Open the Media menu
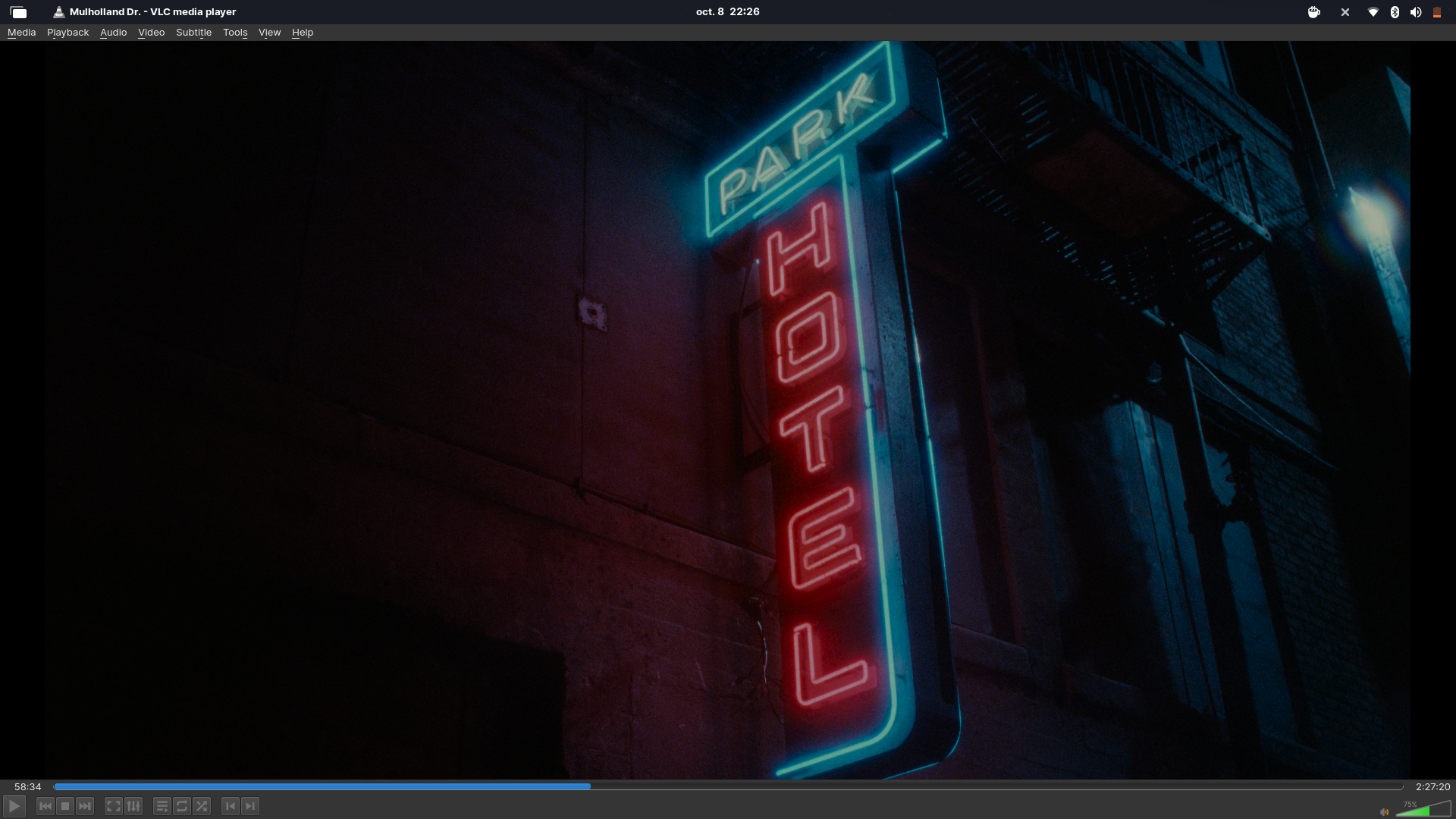Screen dimensions: 1456x819 pyautogui.click(x=21, y=33)
